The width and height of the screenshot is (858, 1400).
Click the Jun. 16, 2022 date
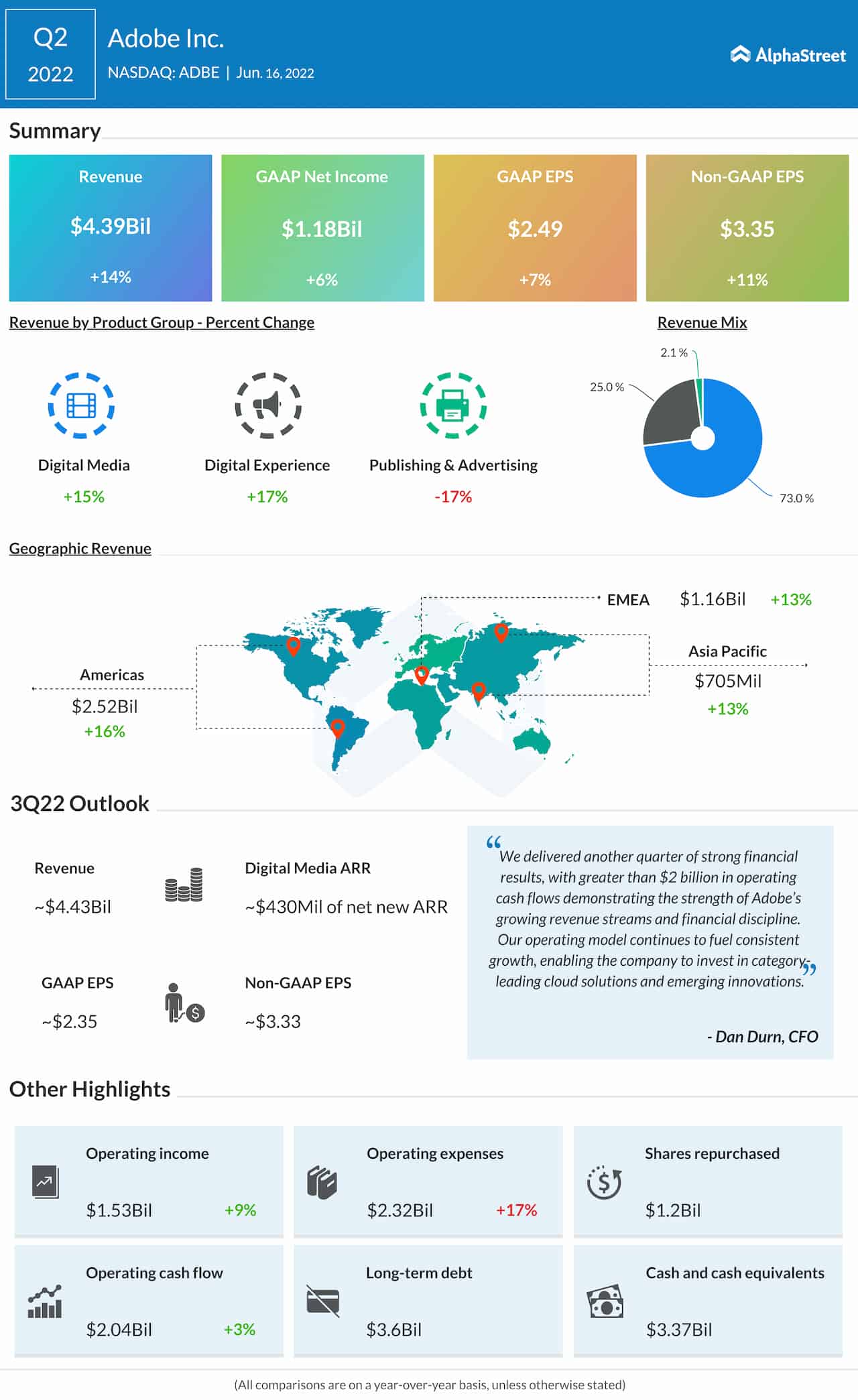275,72
